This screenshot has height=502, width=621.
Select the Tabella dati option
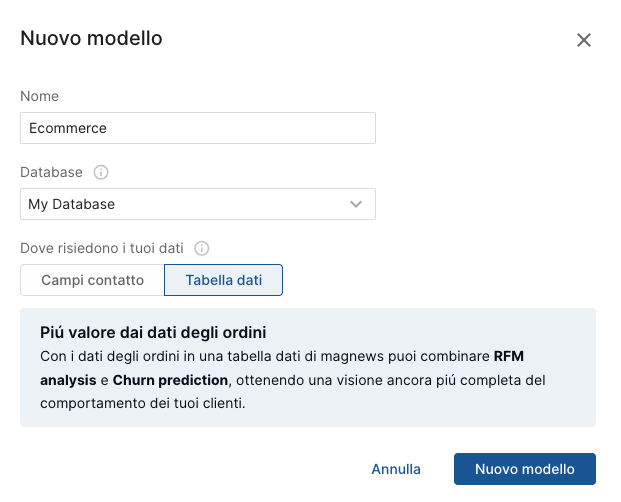click(x=223, y=280)
